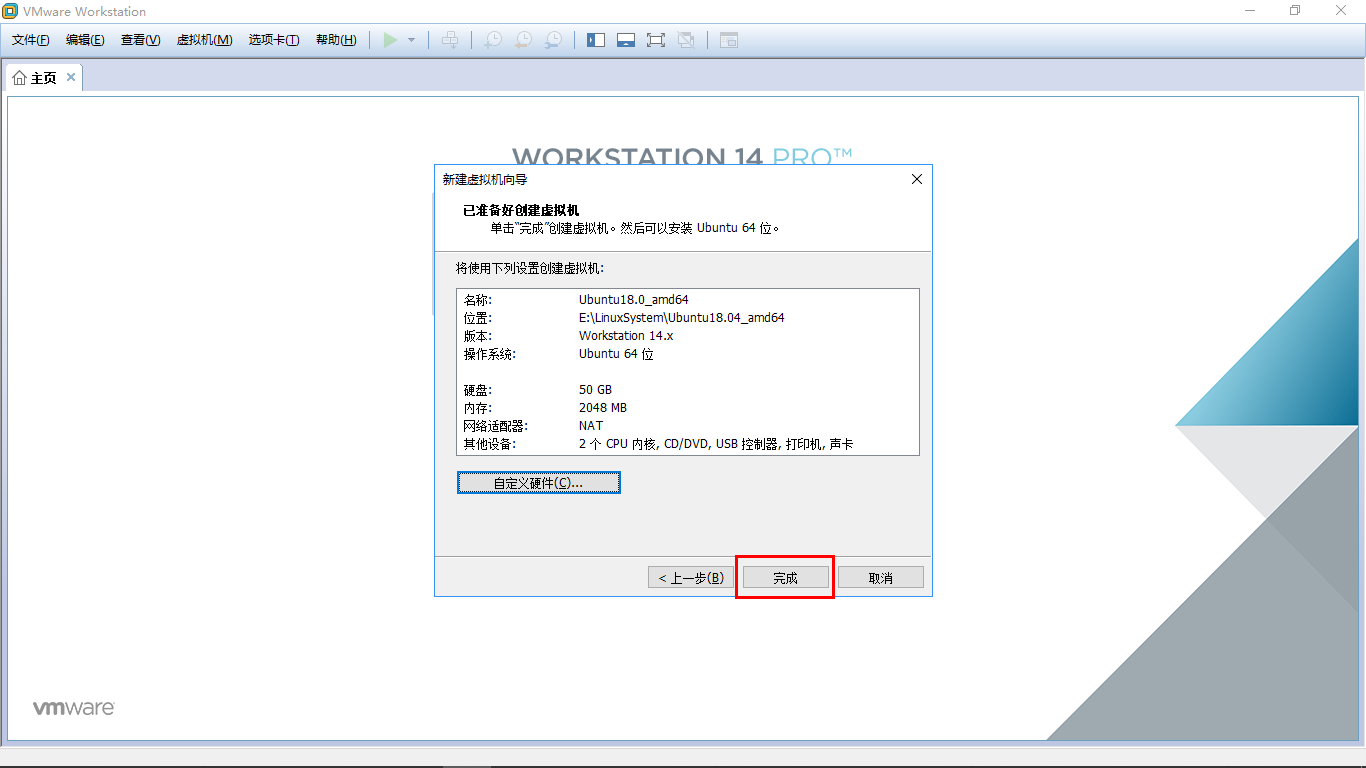Click the green power-on VM icon
This screenshot has height=768, width=1366.
pos(390,40)
